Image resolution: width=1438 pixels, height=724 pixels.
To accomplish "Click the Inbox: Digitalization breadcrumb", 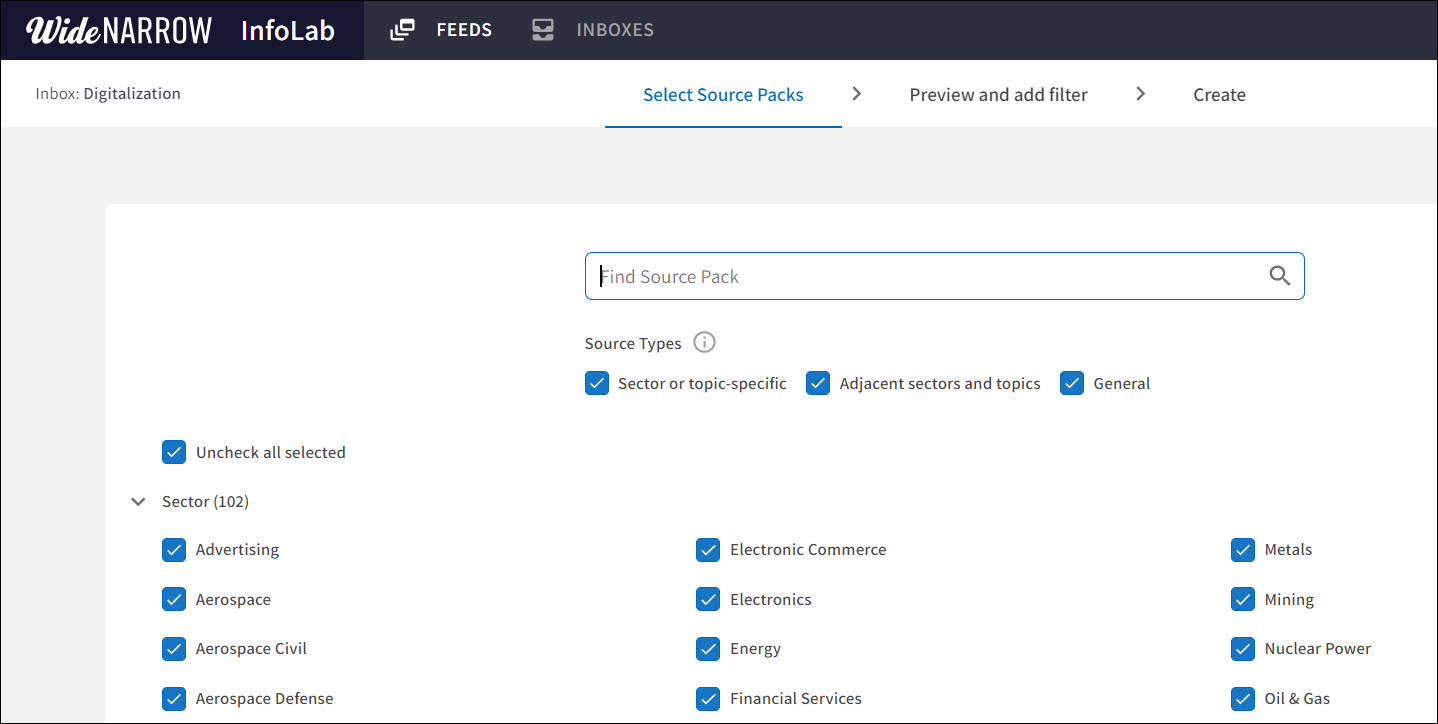I will [x=107, y=93].
